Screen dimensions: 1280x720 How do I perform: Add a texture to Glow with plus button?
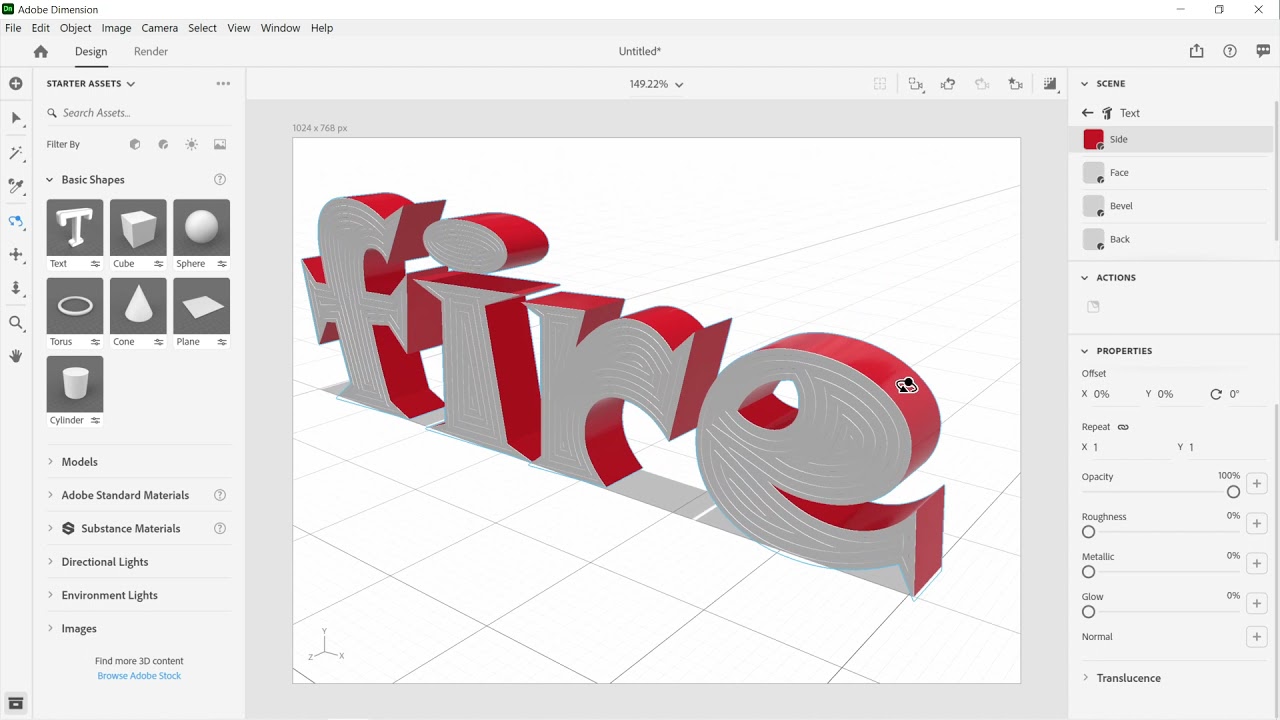coord(1257,604)
